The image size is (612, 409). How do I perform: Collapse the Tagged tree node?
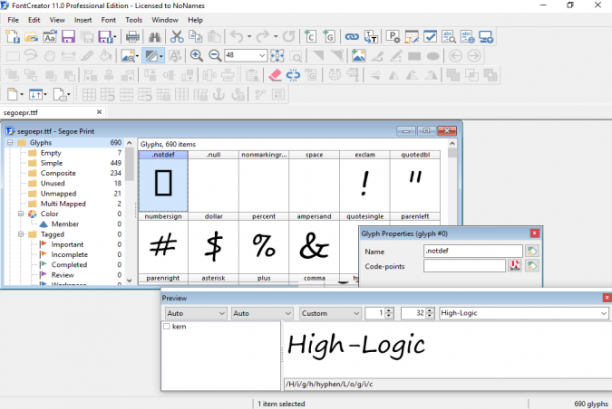pyautogui.click(x=21, y=234)
